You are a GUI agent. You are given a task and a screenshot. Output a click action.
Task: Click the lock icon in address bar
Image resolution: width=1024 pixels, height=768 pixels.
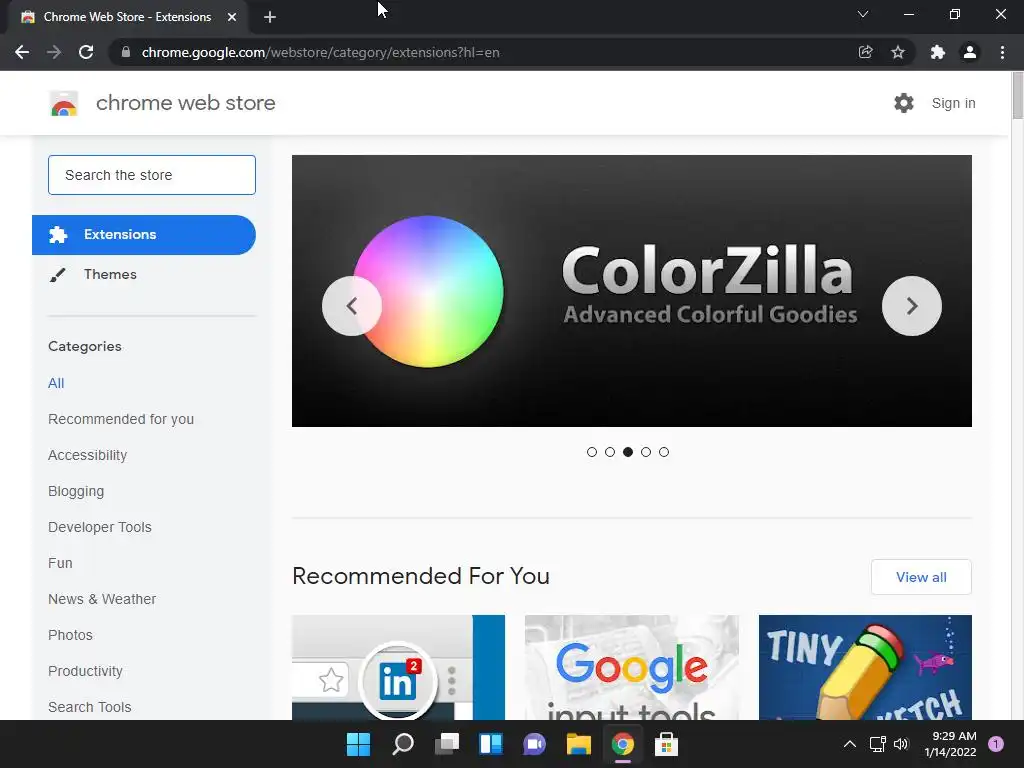point(126,52)
